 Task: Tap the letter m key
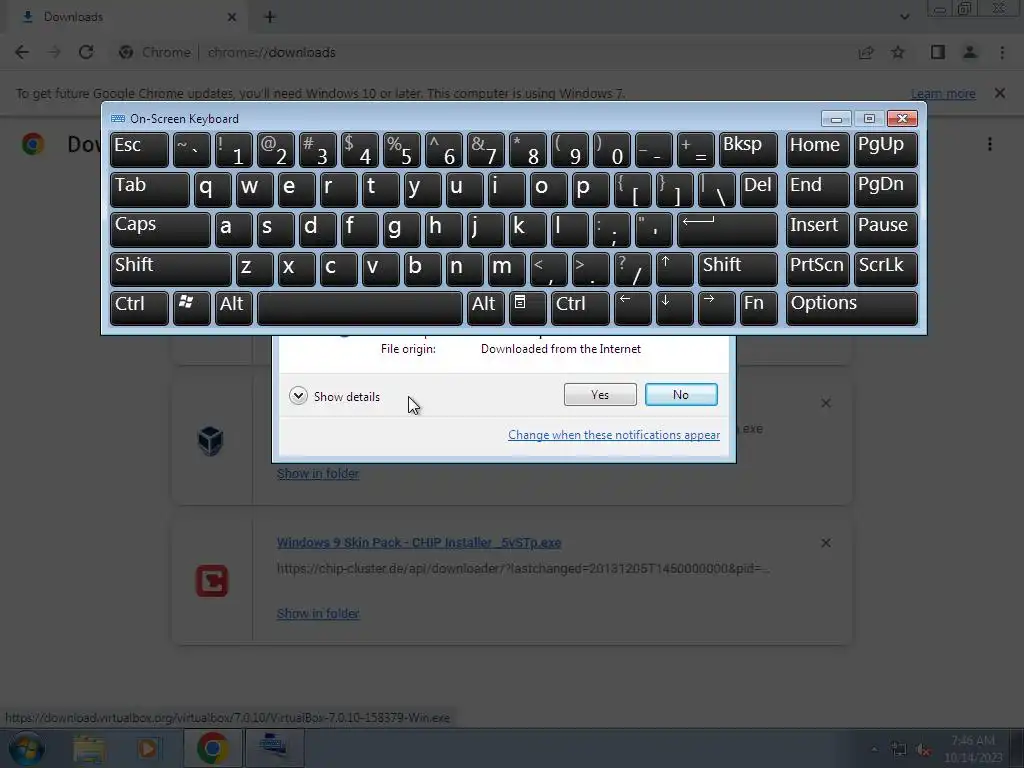pos(506,269)
